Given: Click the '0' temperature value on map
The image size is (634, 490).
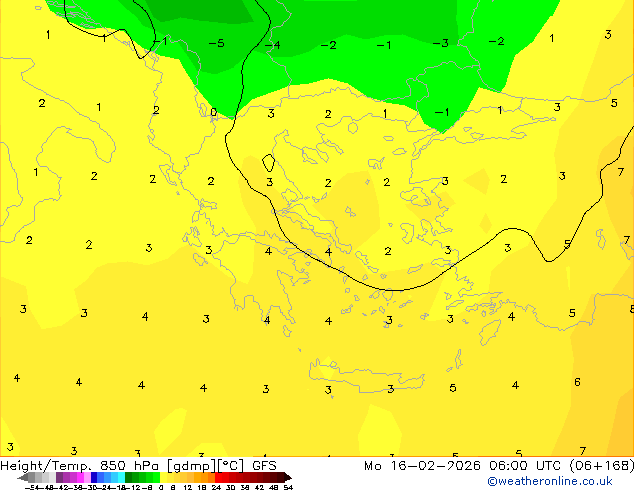Looking at the screenshot, I should [214, 112].
